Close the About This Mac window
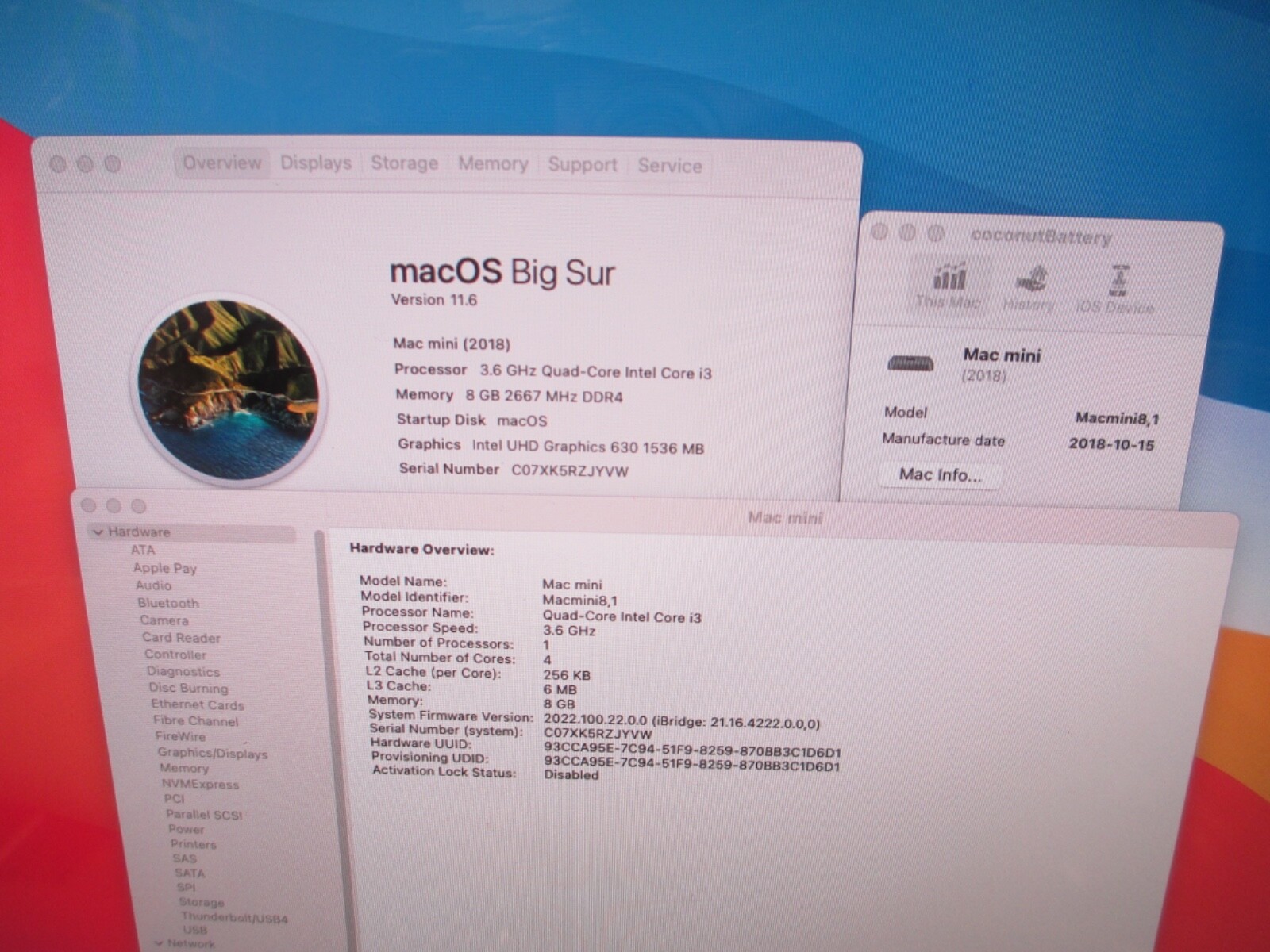The width and height of the screenshot is (1270, 952). click(57, 163)
